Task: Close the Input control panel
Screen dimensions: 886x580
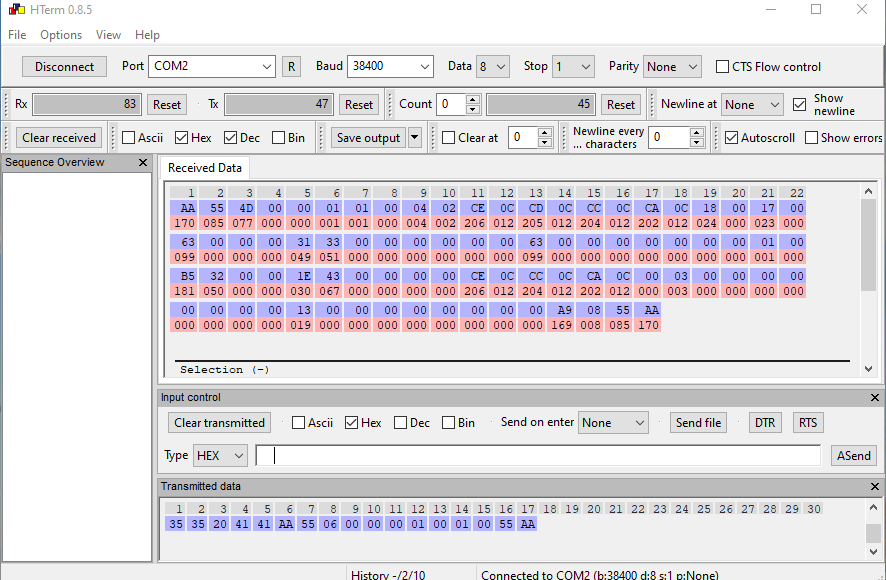Action: point(875,398)
